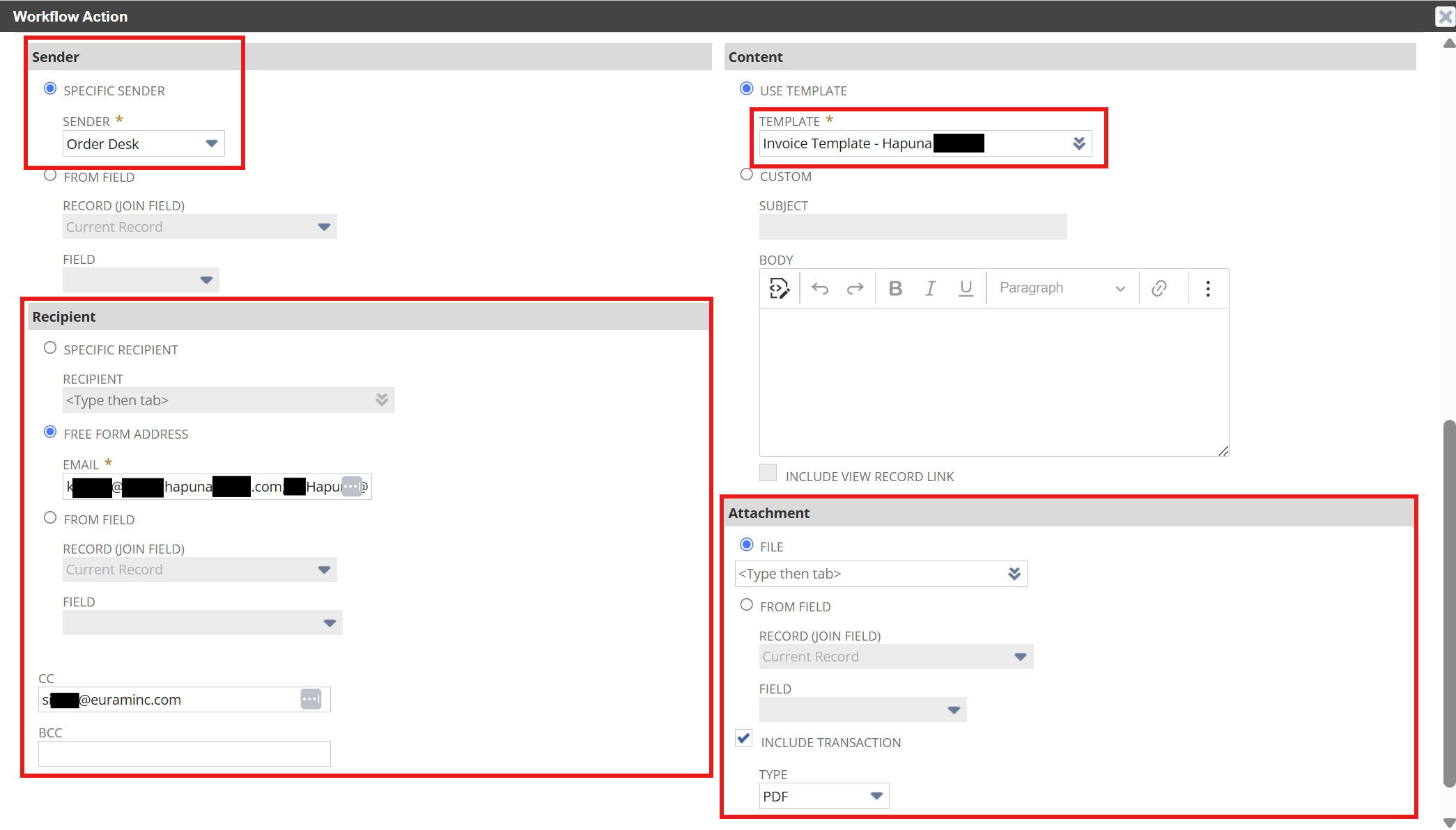Open the Template dropdown for Invoice Template
This screenshot has width=1456, height=830.
pyautogui.click(x=925, y=143)
